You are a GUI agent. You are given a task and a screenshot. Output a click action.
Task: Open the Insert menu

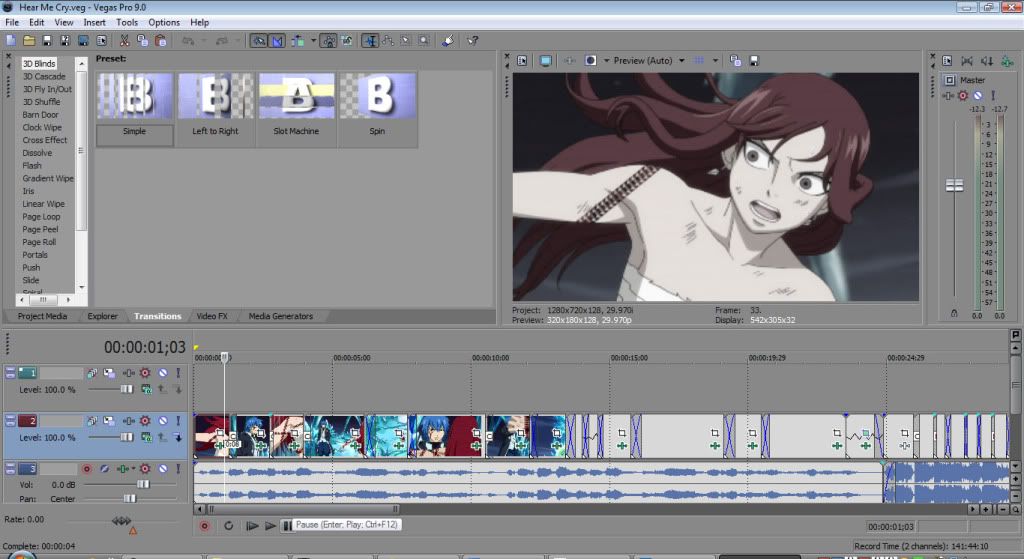pyautogui.click(x=94, y=22)
